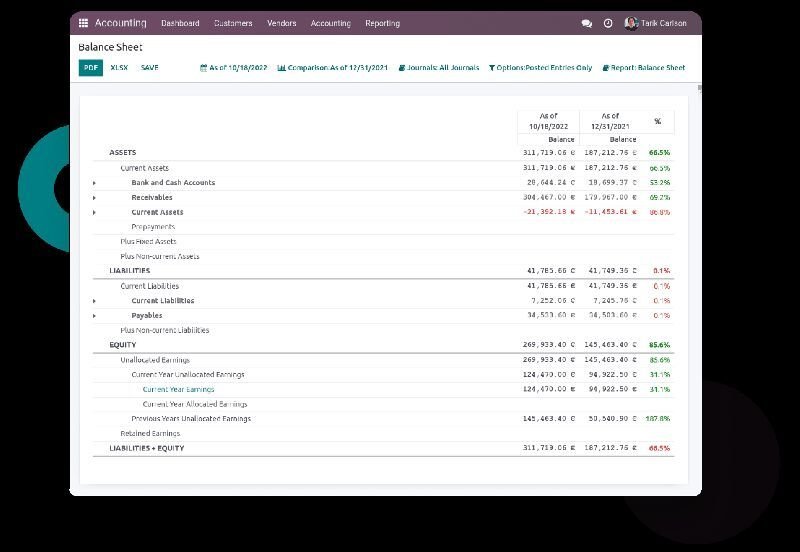Open the Dashboard menu
Viewport: 800px width, 552px height.
180,23
